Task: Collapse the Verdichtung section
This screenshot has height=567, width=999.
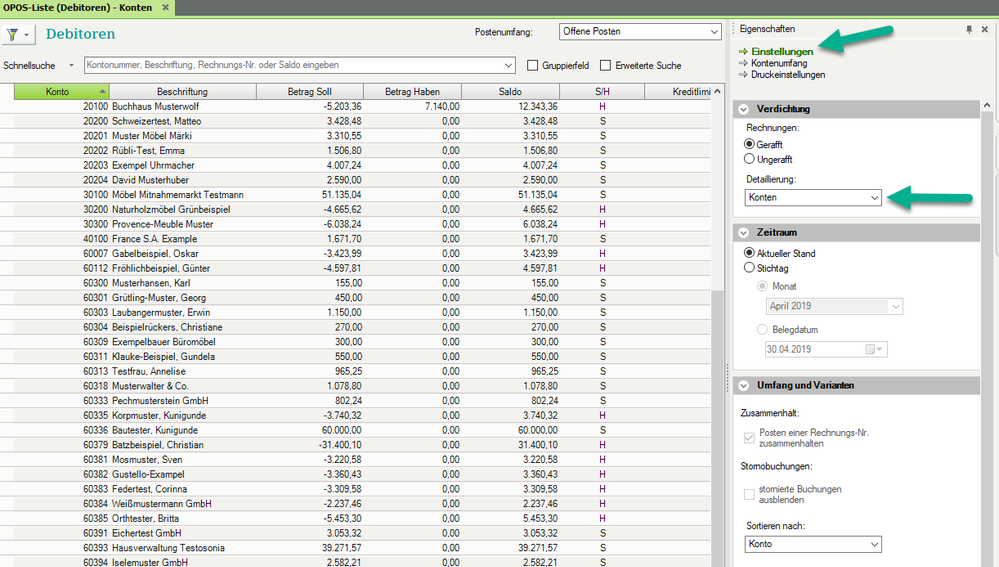Action: tap(744, 109)
